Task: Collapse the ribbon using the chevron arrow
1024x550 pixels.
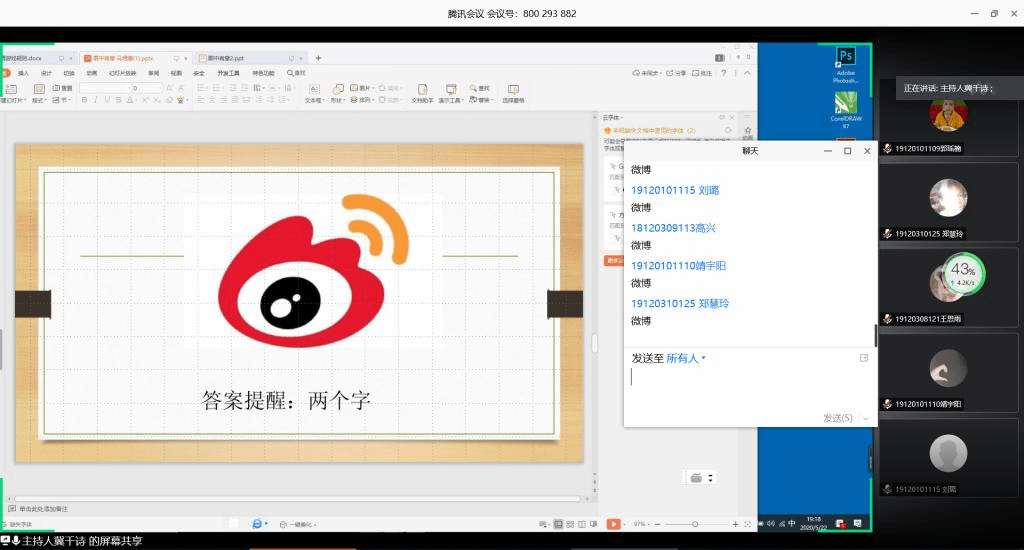Action: (746, 73)
